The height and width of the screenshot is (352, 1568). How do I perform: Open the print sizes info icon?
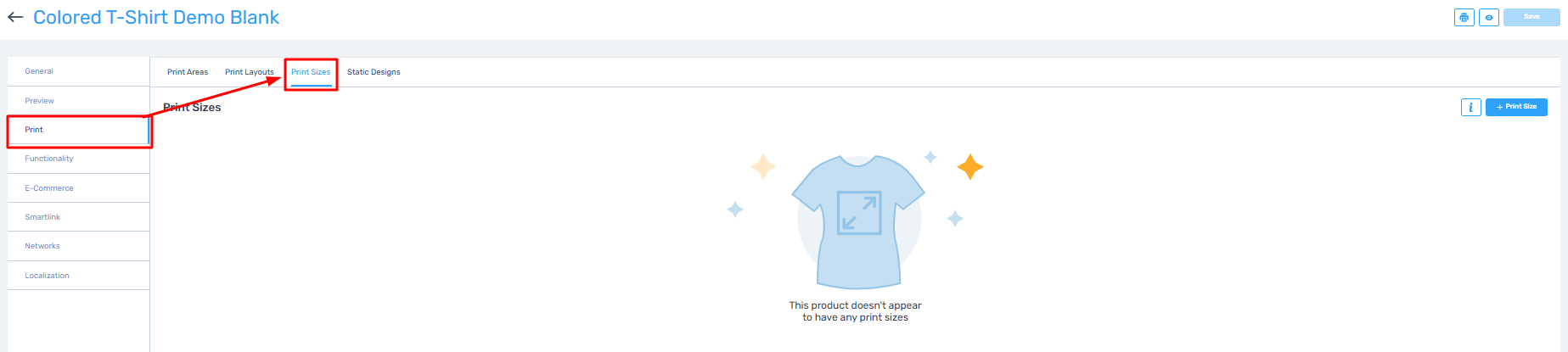click(x=1470, y=107)
